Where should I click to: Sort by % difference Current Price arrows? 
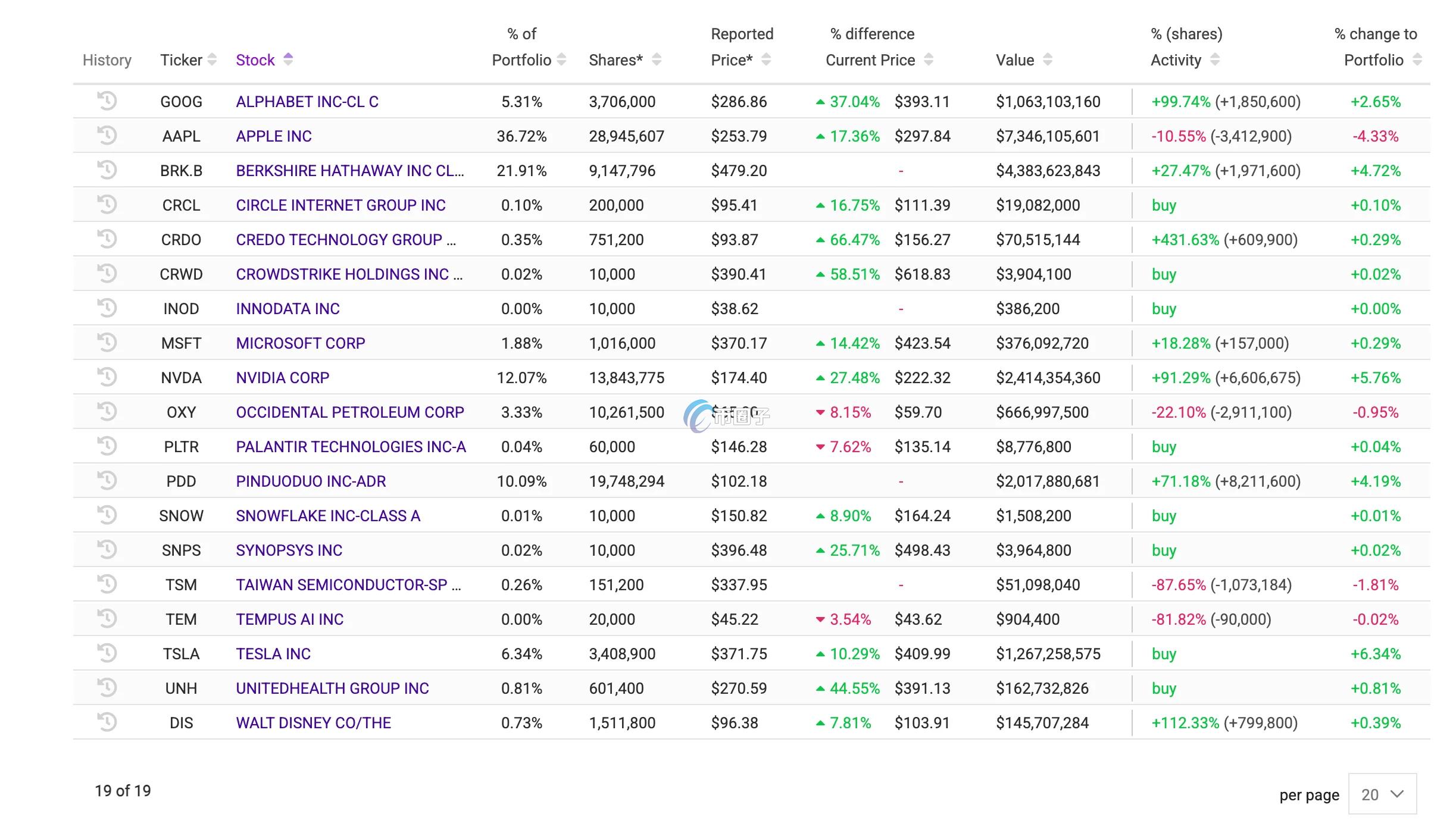[x=929, y=59]
